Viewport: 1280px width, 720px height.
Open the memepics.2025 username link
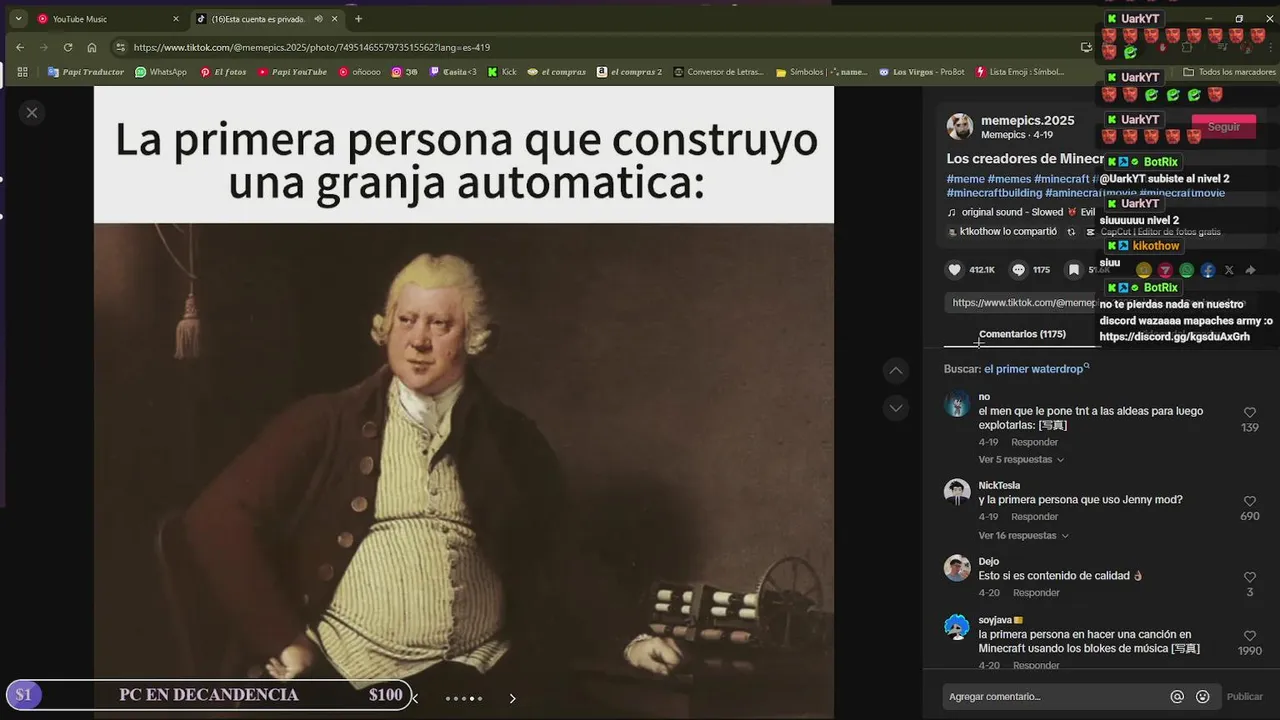pos(1028,120)
